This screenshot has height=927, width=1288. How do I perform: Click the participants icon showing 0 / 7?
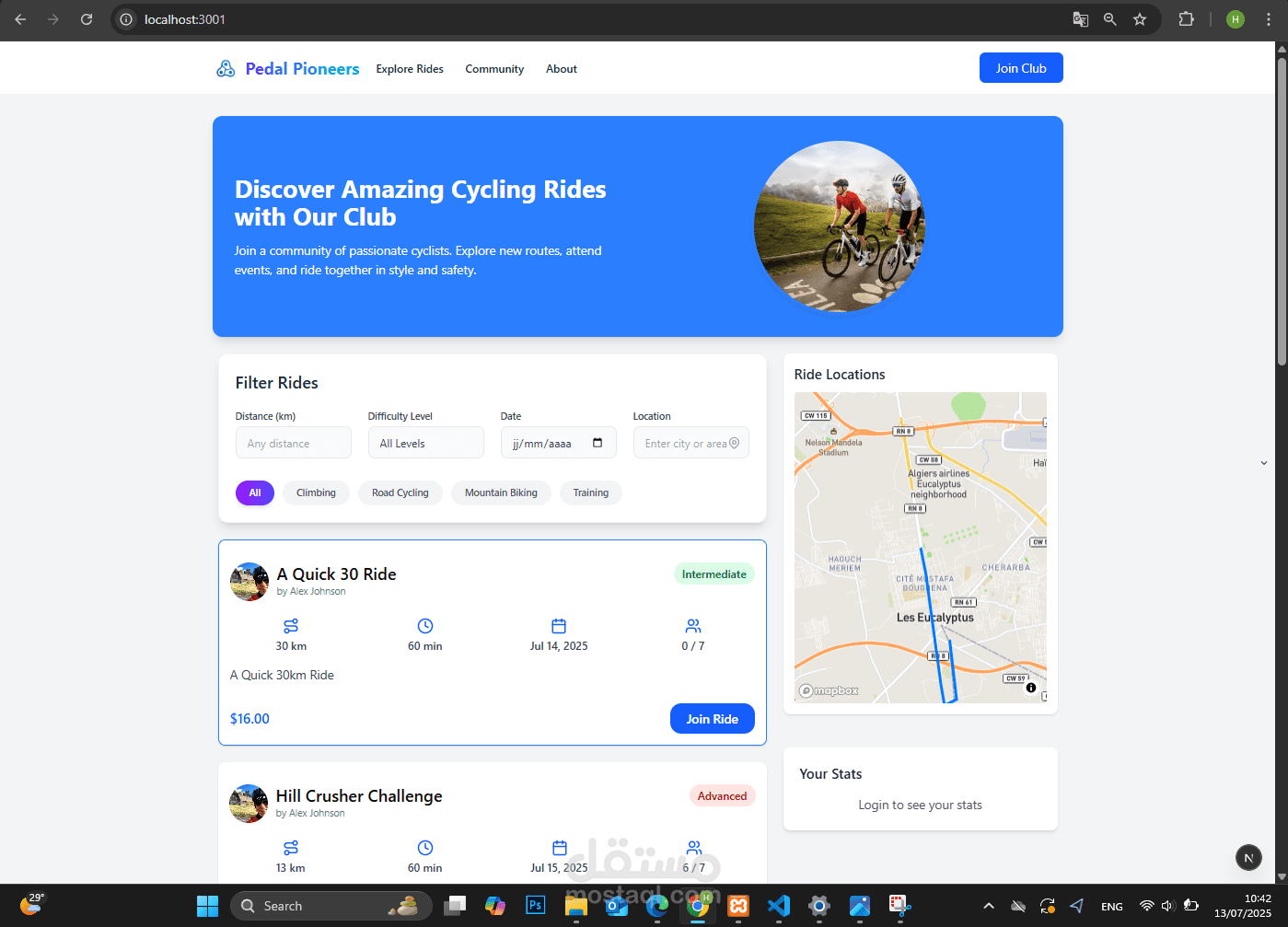coord(693,624)
